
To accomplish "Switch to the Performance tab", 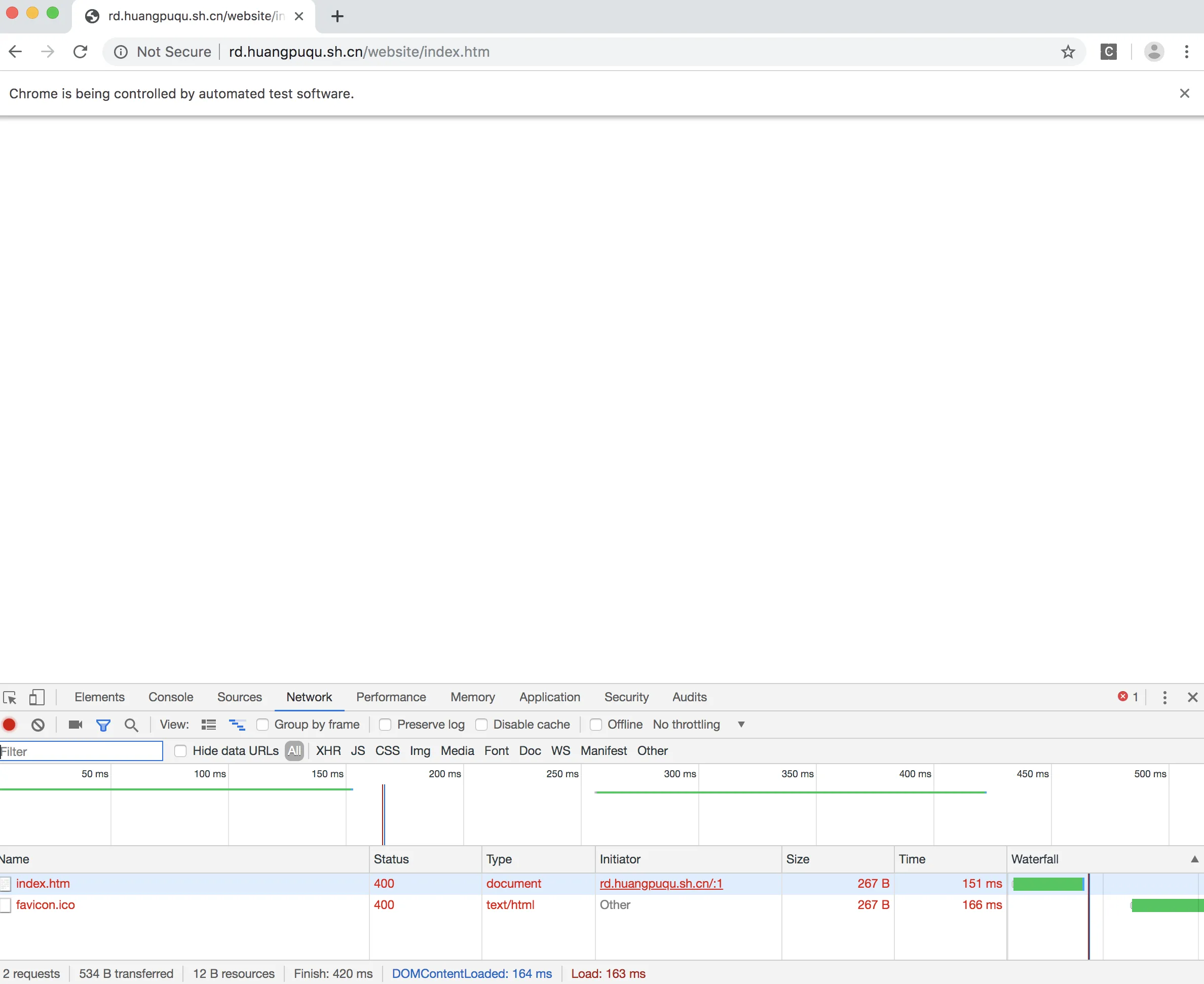I will pyautogui.click(x=391, y=697).
